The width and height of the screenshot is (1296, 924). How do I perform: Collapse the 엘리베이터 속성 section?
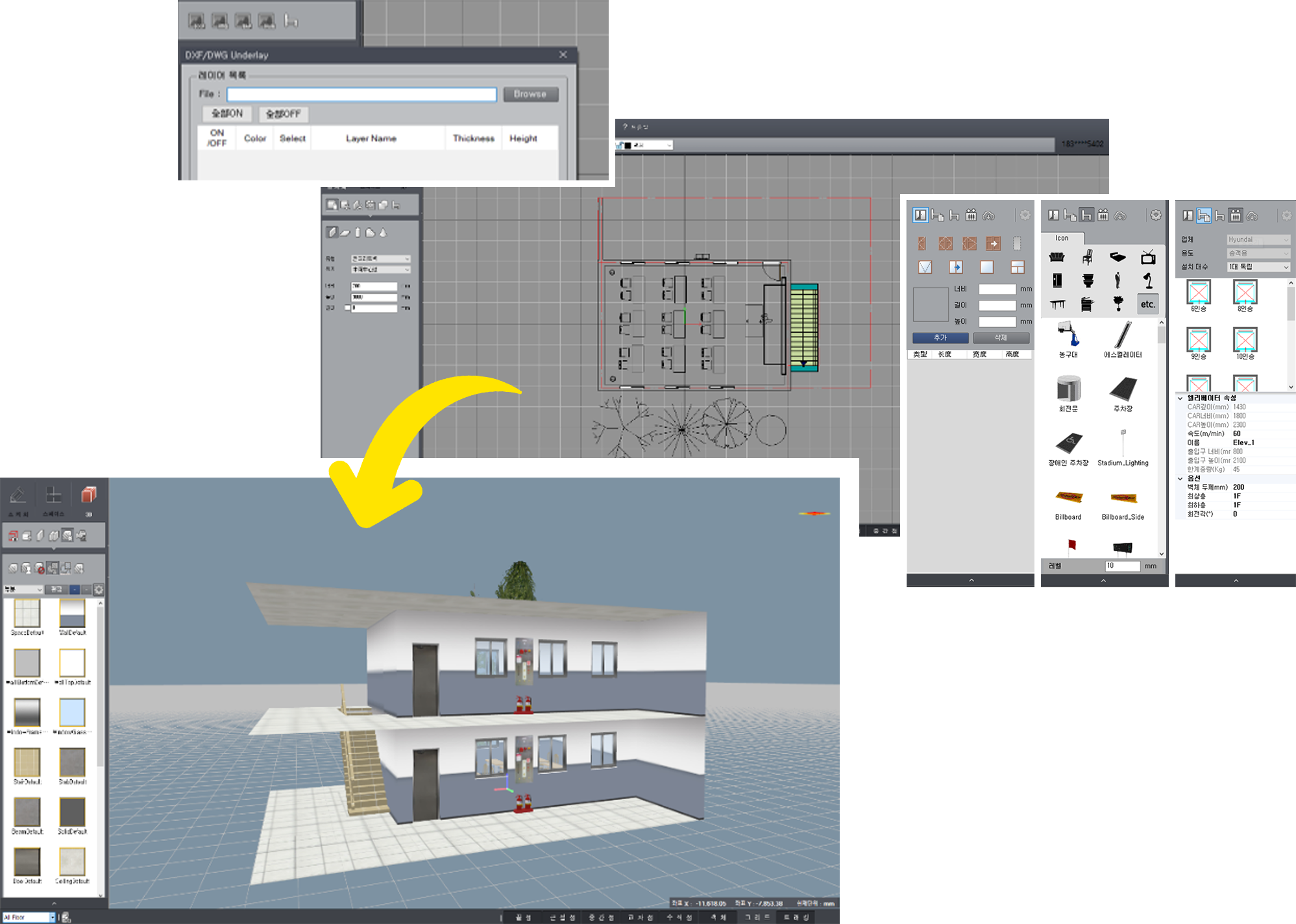point(1180,398)
